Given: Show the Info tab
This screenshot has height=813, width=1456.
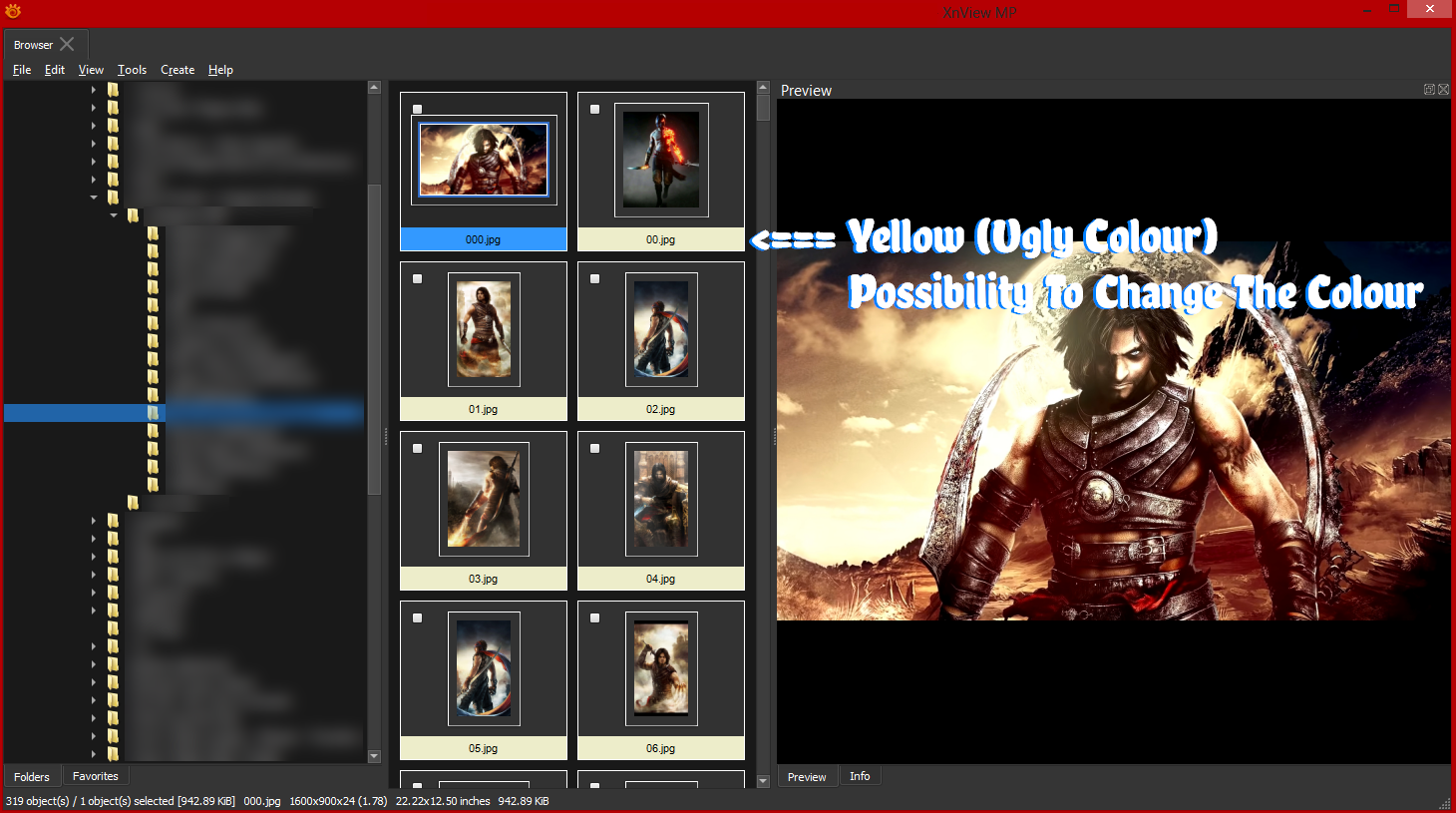Looking at the screenshot, I should tap(860, 776).
